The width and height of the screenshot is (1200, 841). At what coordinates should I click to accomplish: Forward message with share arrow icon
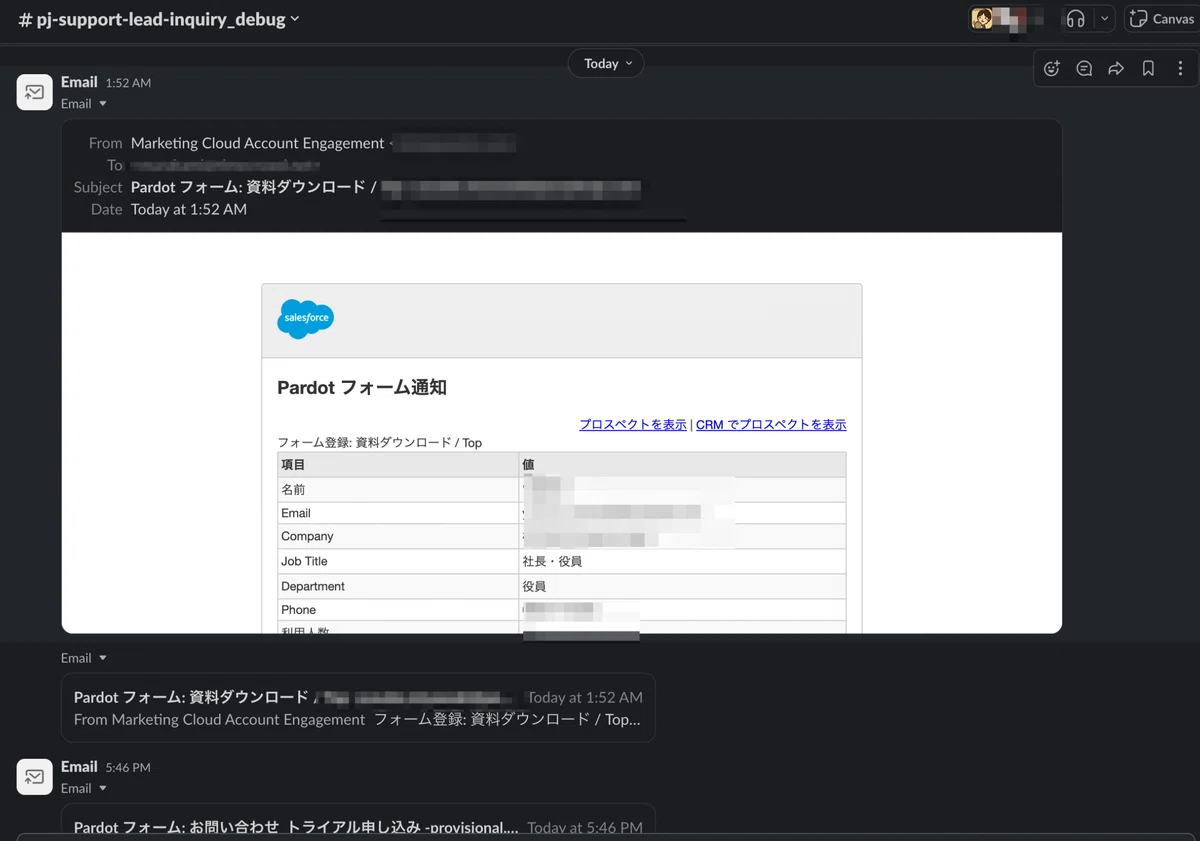click(1116, 69)
